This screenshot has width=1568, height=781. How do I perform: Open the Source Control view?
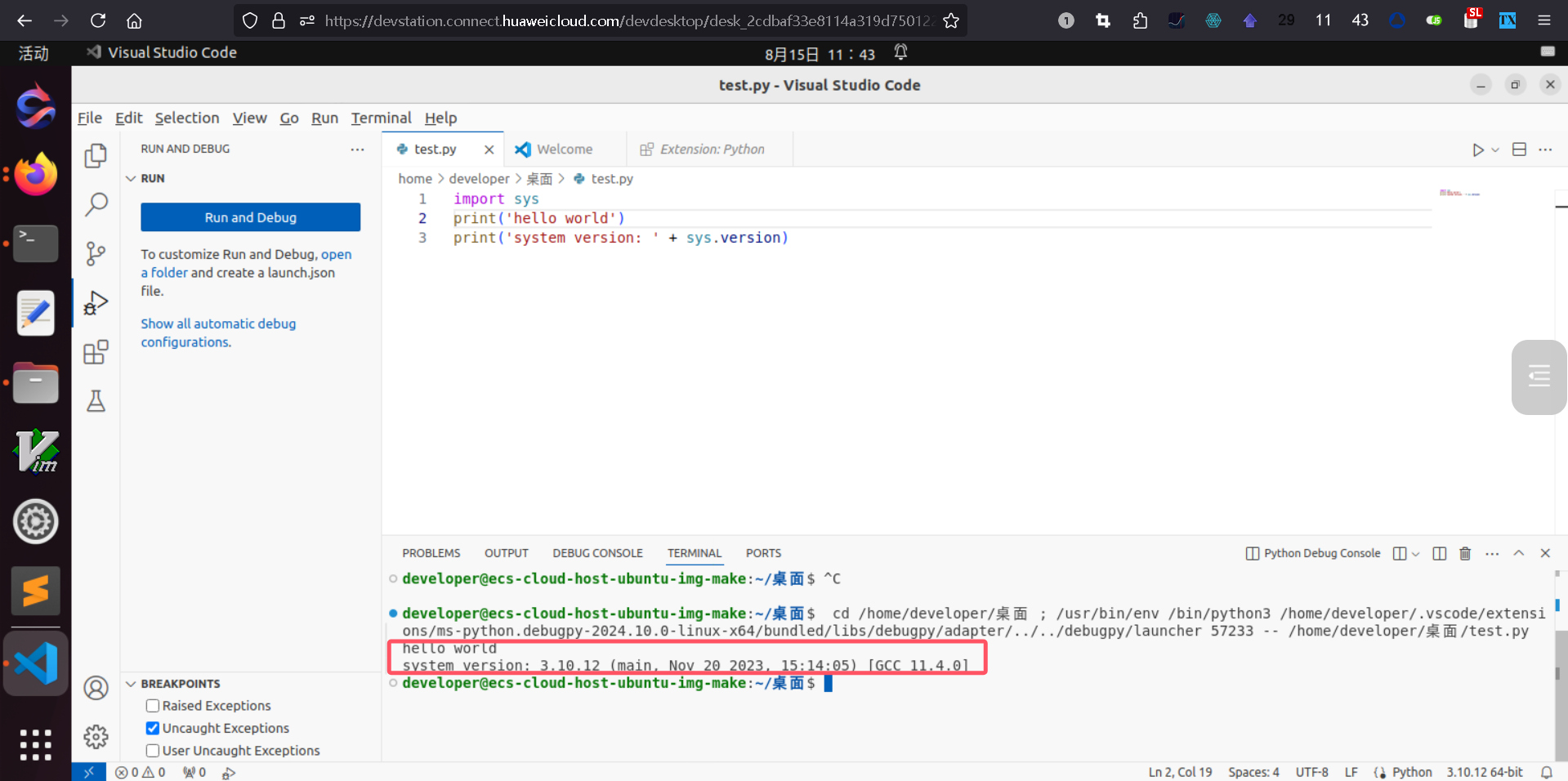tap(96, 254)
